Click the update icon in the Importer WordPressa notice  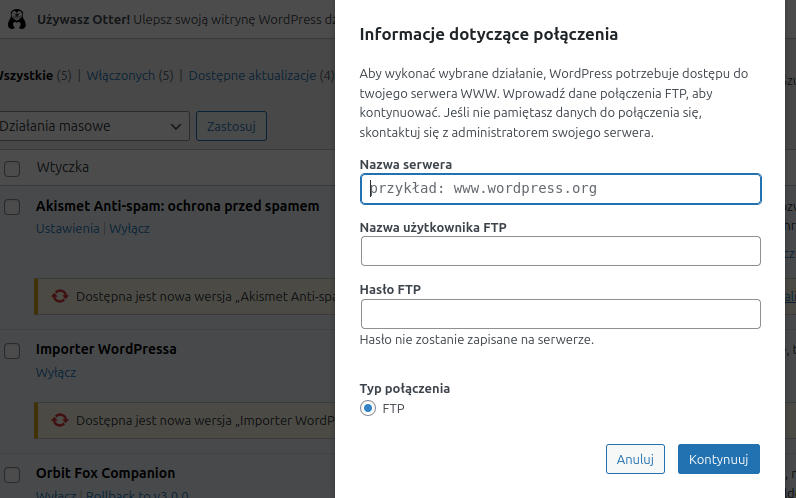(x=60, y=420)
